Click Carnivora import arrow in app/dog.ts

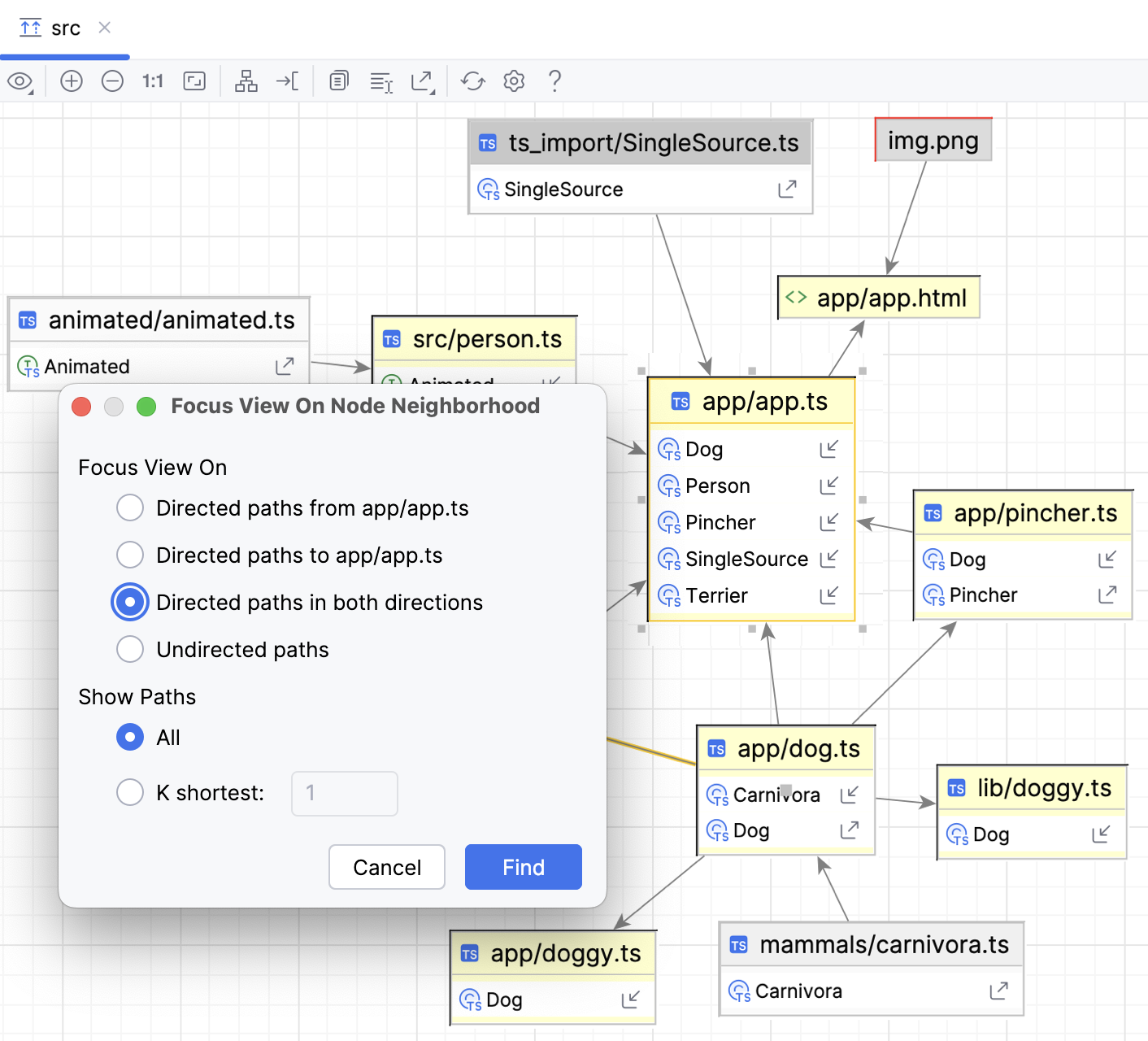(x=849, y=795)
